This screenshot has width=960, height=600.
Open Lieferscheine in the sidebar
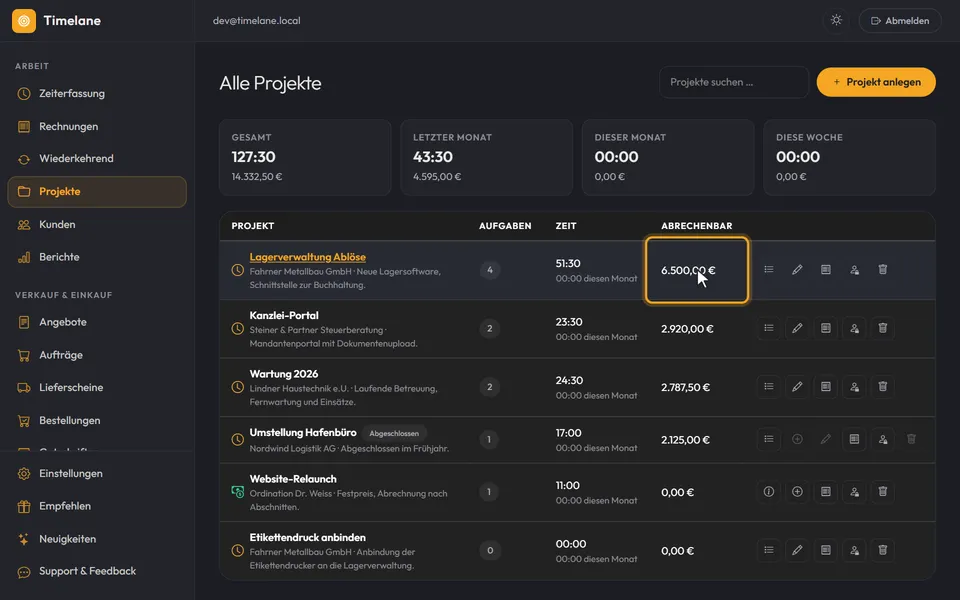tap(97, 388)
